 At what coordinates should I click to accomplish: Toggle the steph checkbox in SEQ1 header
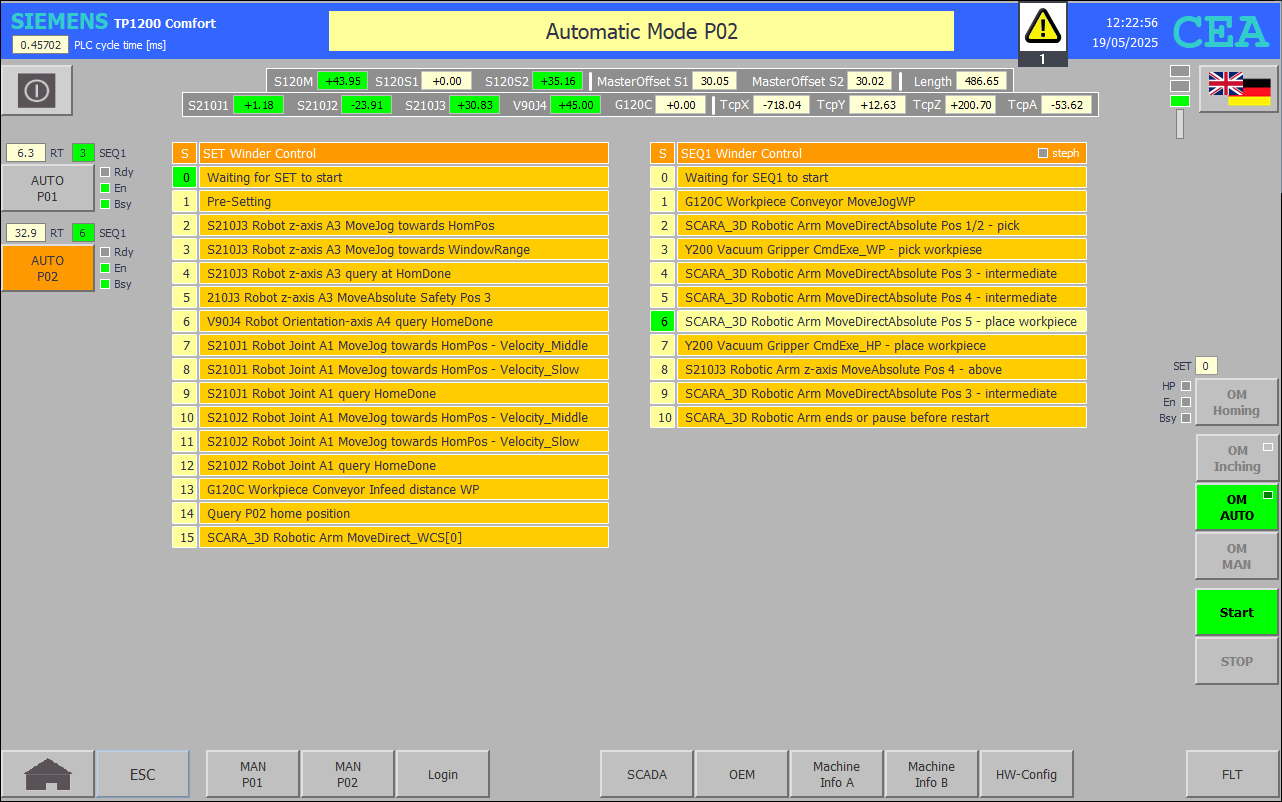coord(1043,153)
